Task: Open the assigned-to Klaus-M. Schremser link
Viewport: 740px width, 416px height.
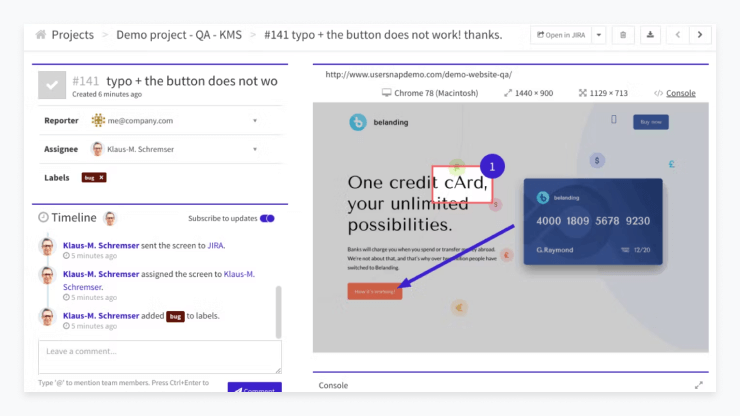Action: coord(159,280)
